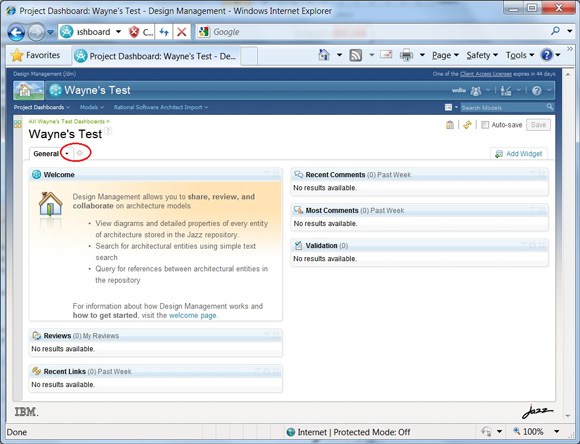Open the IE Tools menu
The width and height of the screenshot is (580, 444).
click(x=520, y=56)
